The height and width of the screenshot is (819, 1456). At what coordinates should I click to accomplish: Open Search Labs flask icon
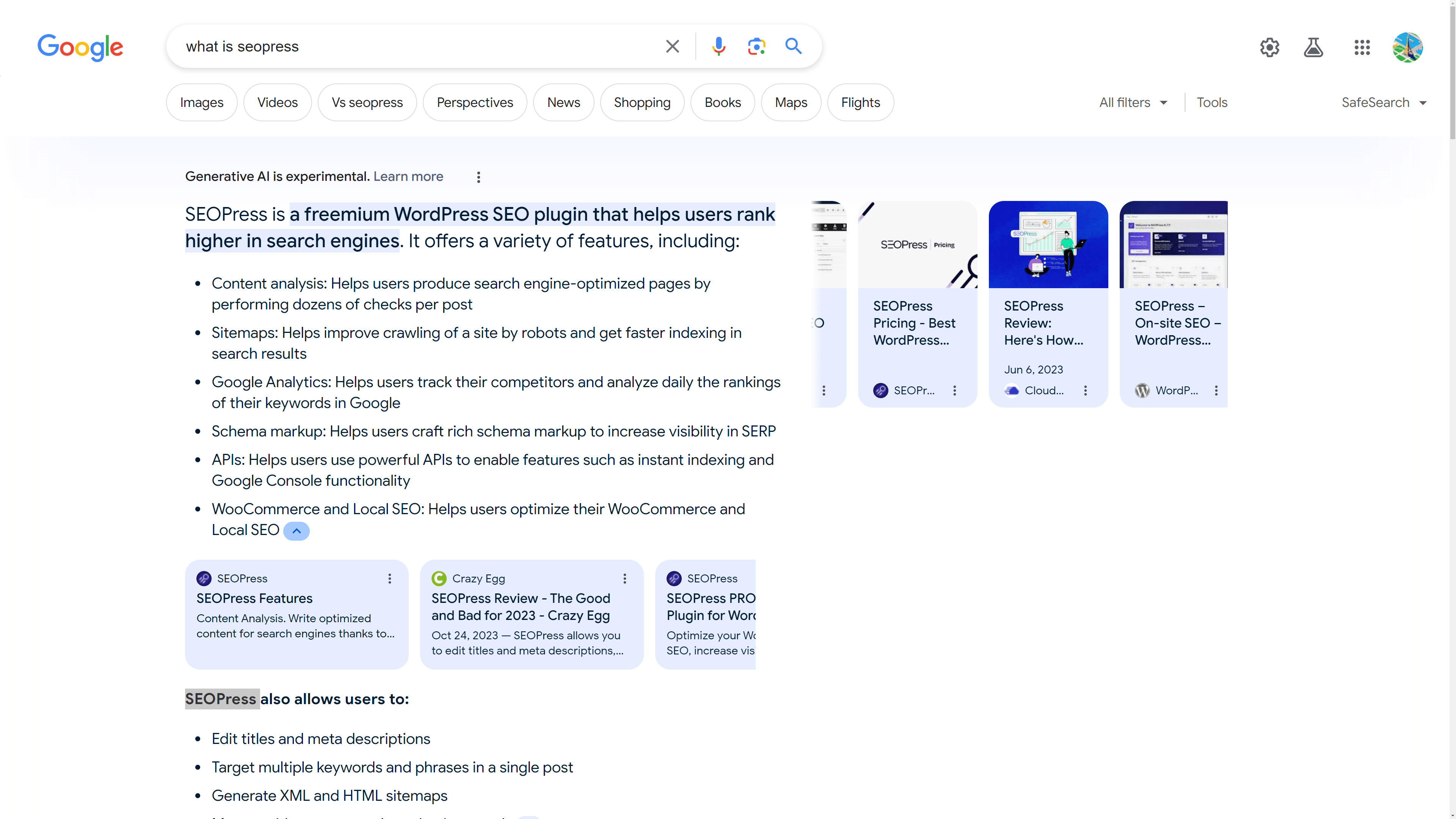(x=1313, y=47)
